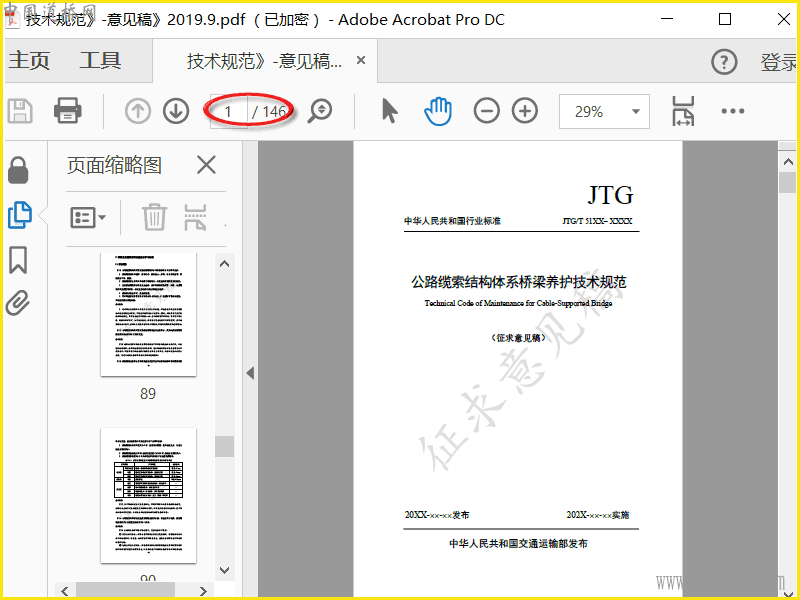Image resolution: width=800 pixels, height=600 pixels.
Task: Click the English subtitle Technical Code of Maintenance
Action: 518,303
